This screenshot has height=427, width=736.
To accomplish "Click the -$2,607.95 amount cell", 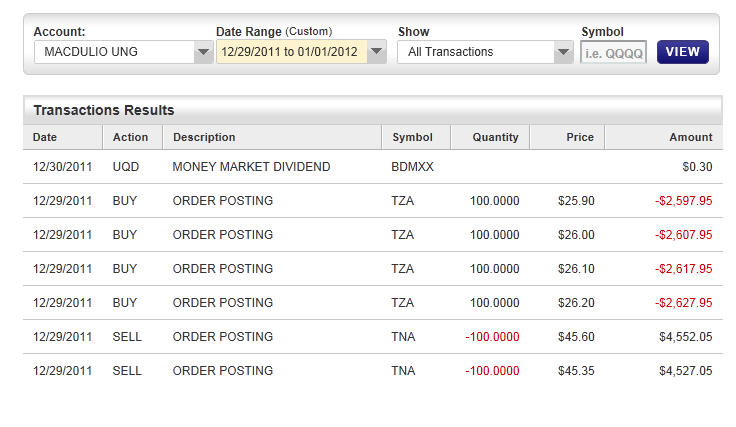I will 683,235.
